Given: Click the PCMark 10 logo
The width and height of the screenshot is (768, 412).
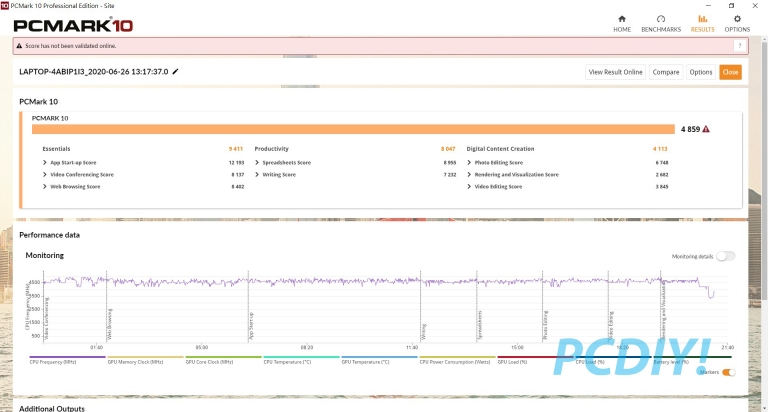Looking at the screenshot, I should (73, 25).
